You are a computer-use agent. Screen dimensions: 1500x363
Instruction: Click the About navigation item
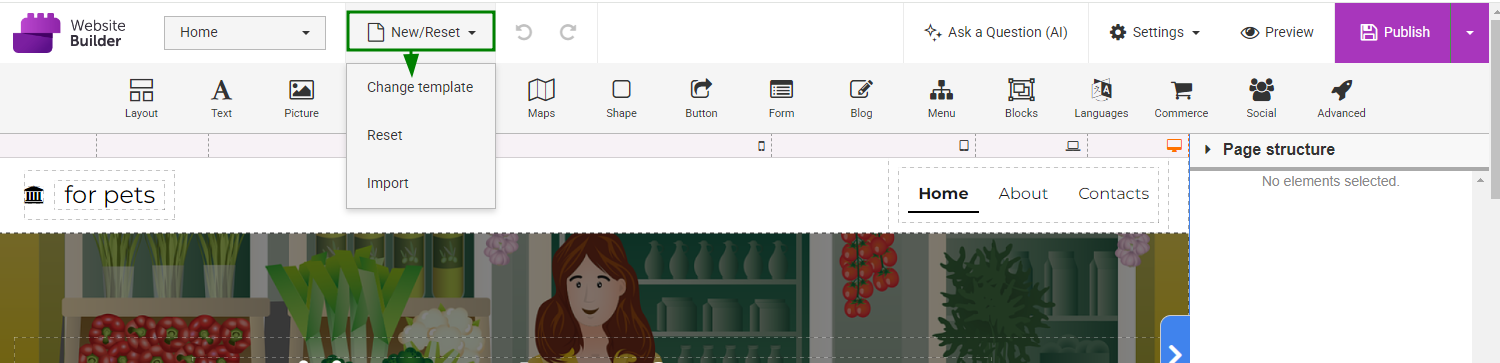(1023, 194)
